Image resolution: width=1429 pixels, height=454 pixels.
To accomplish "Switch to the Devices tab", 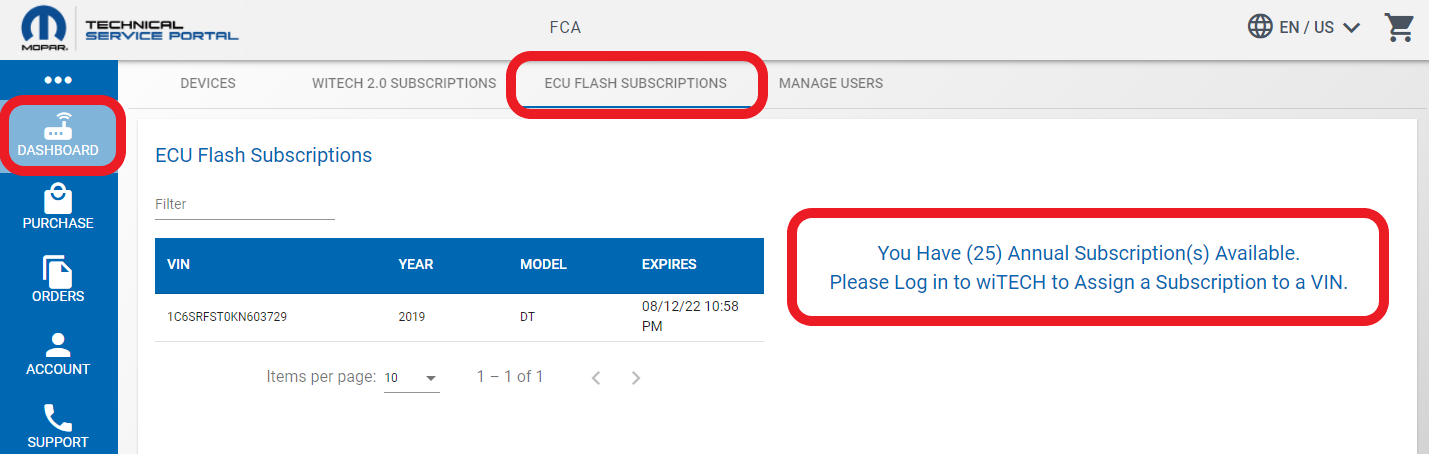I will [208, 83].
